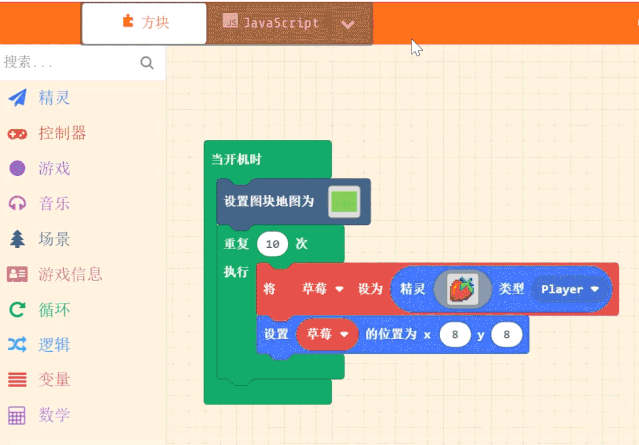Select the 设置 position block label
Screen dimensions: 639x445
[x=276, y=334]
